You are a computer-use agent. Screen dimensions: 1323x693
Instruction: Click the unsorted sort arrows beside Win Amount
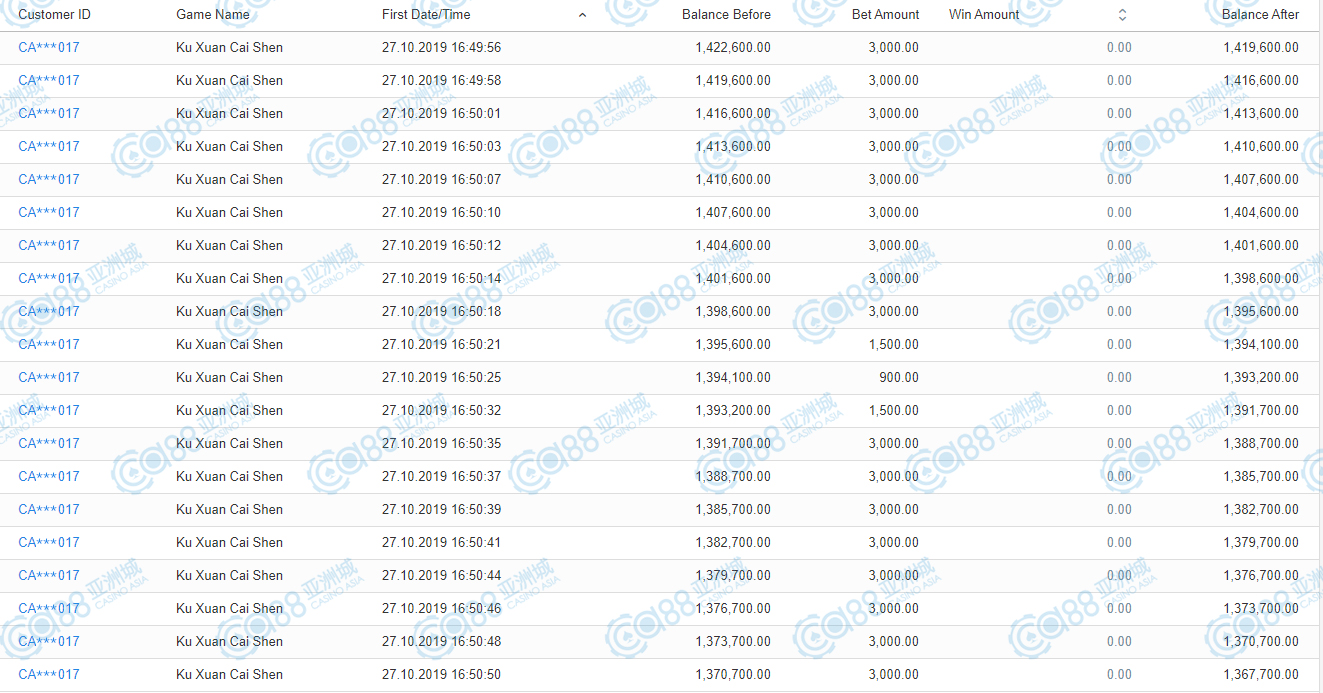pyautogui.click(x=1122, y=15)
